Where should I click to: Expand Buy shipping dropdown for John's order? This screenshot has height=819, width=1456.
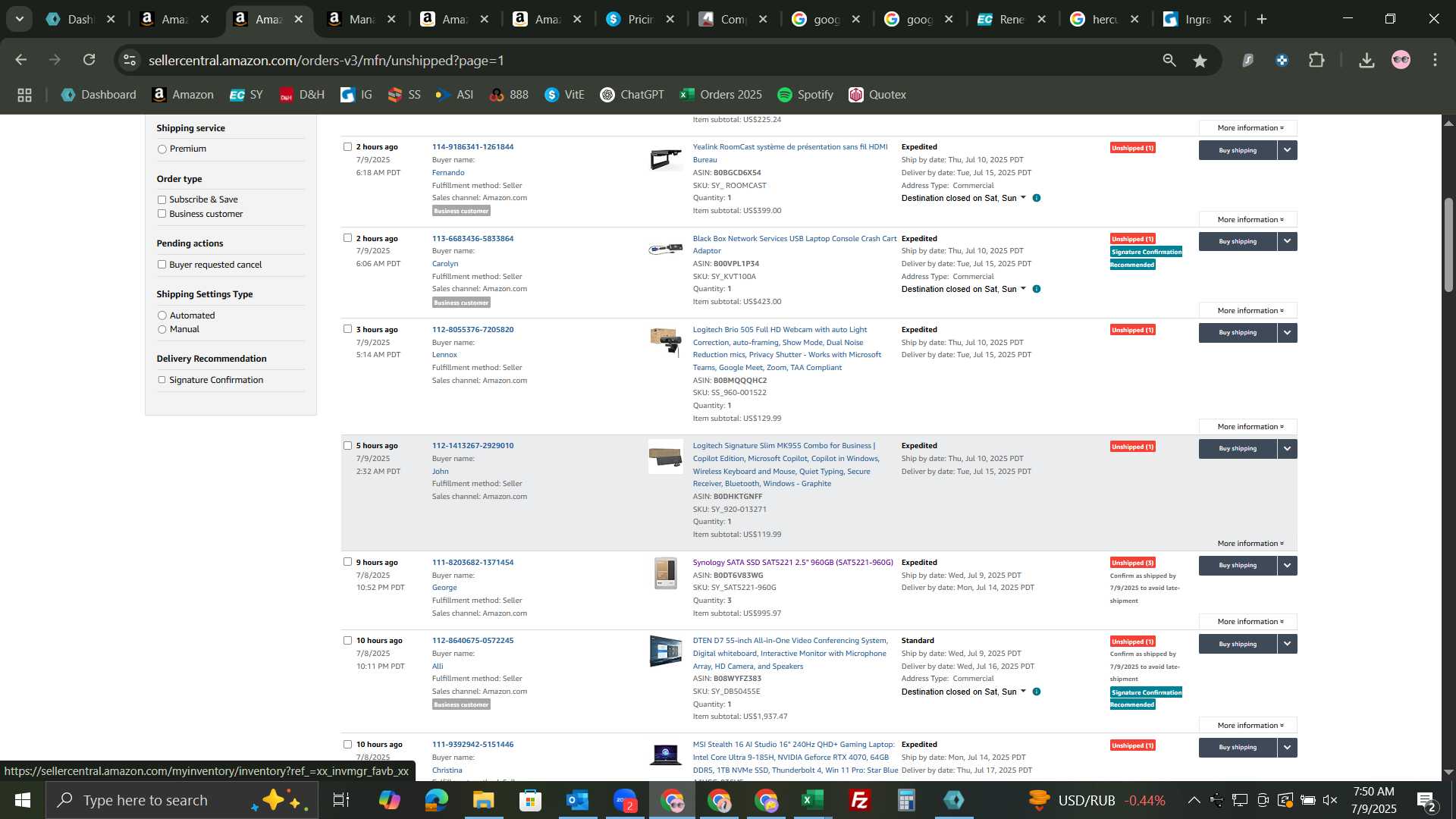[1287, 448]
